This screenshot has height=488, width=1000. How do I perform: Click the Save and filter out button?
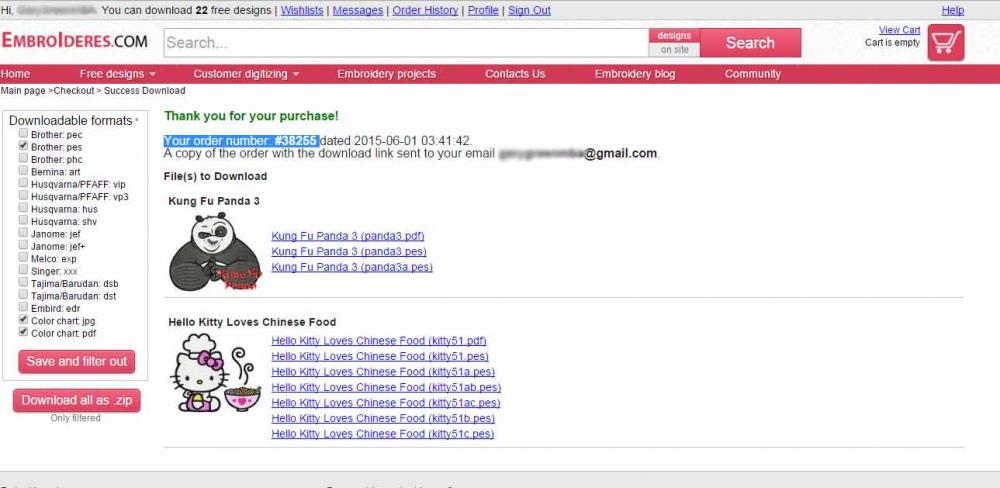(77, 361)
